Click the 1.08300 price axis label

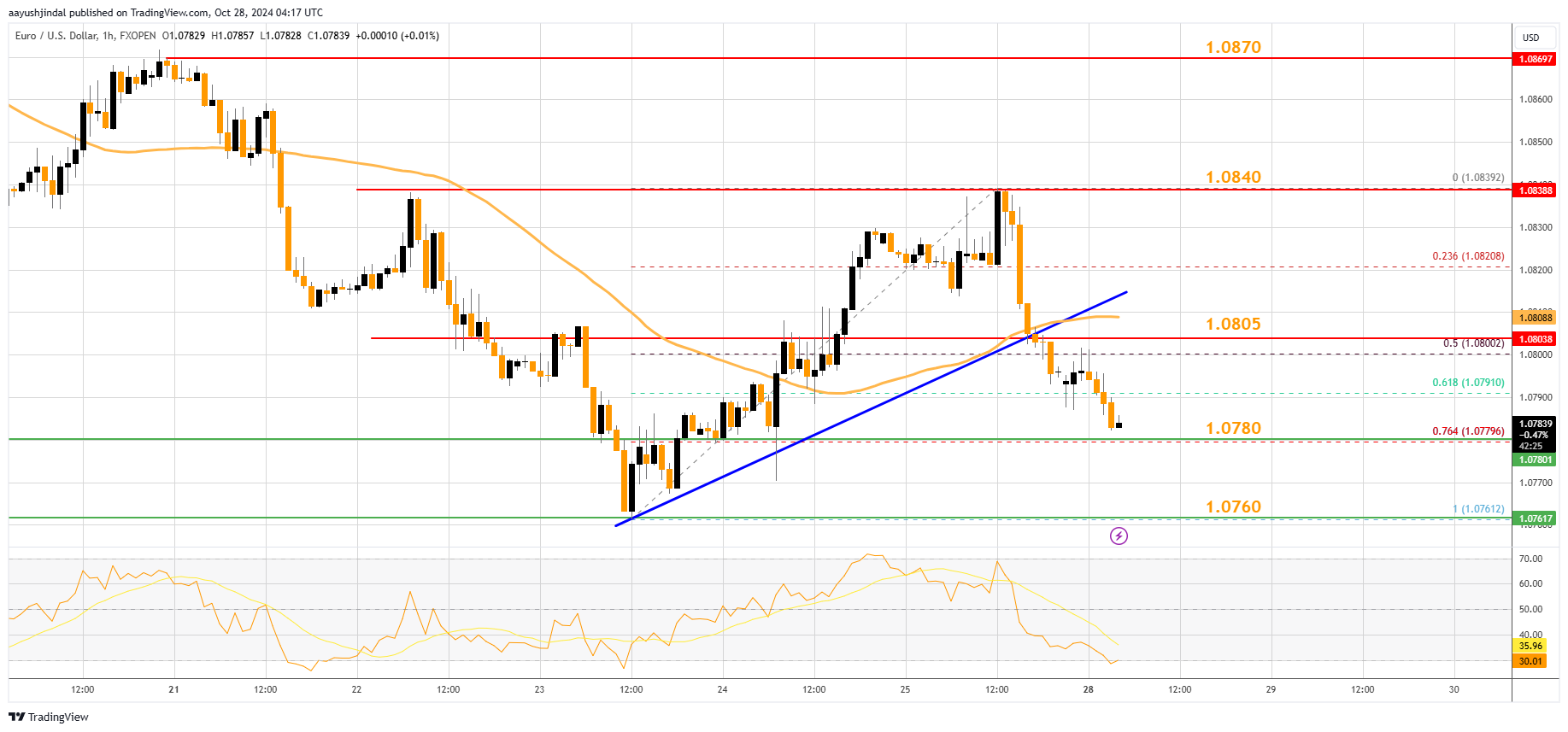1536,227
